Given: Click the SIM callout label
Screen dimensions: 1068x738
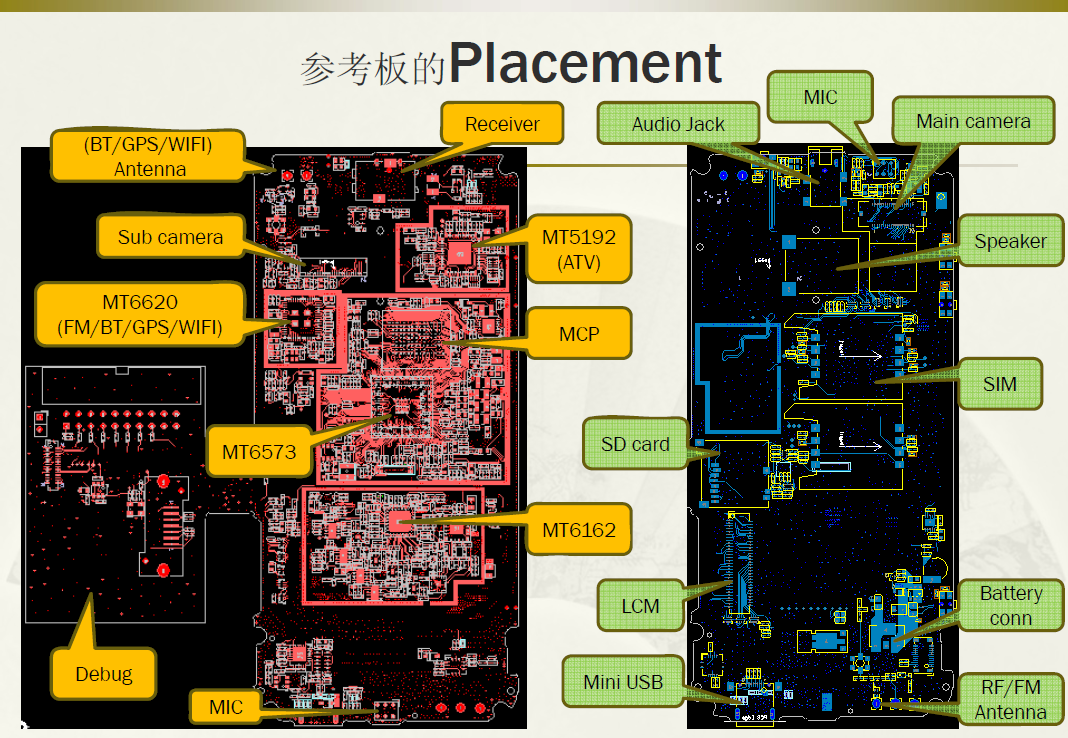Looking at the screenshot, I should 1000,384.
